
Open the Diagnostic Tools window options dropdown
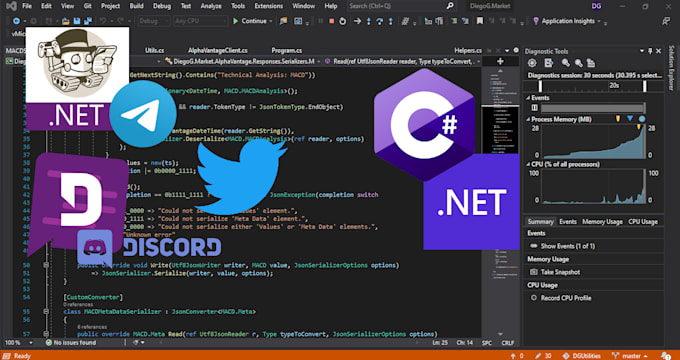pyautogui.click(x=642, y=51)
